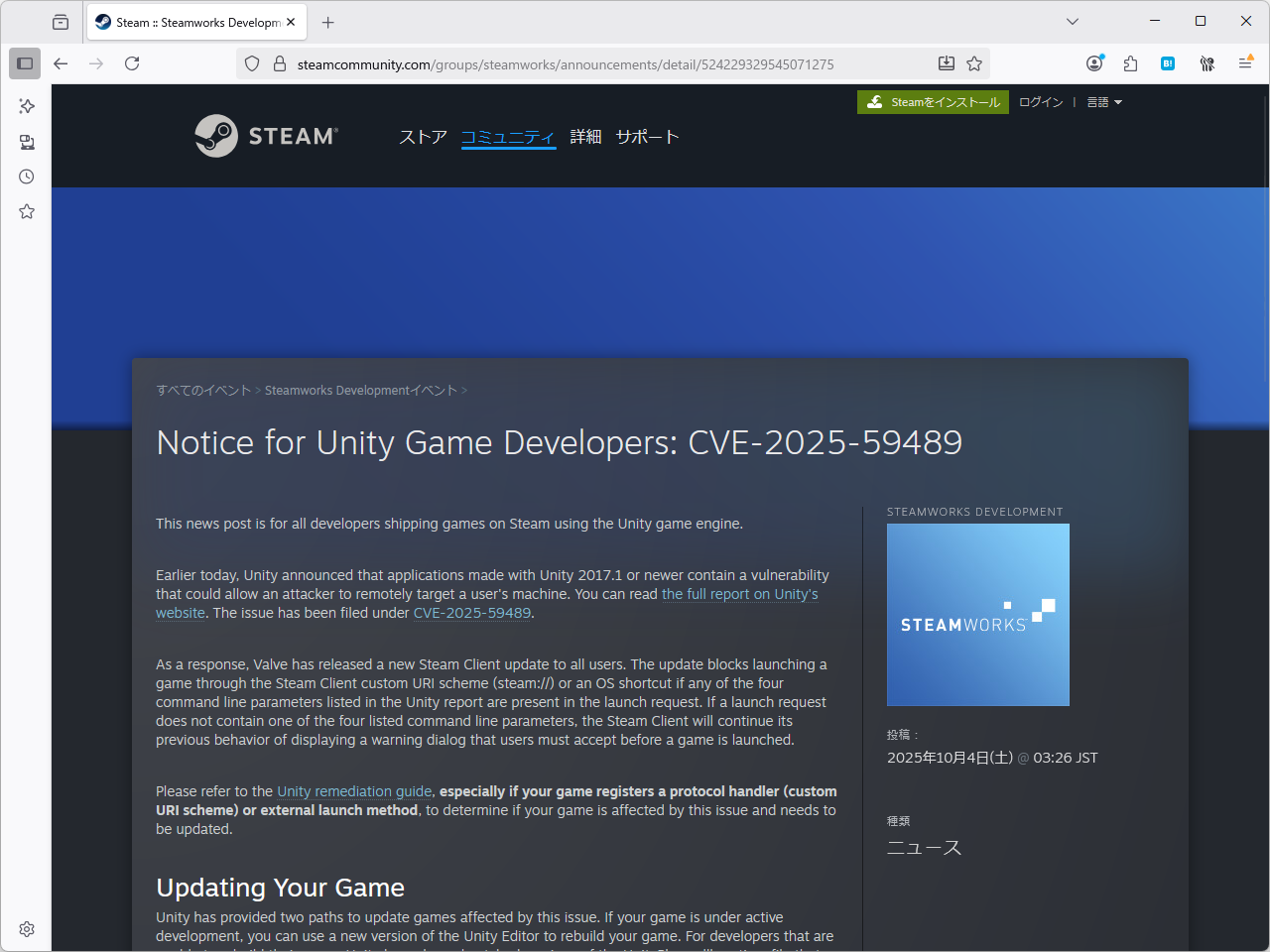
Task: Open bookmarks with the star sidebar icon
Action: pyautogui.click(x=26, y=210)
